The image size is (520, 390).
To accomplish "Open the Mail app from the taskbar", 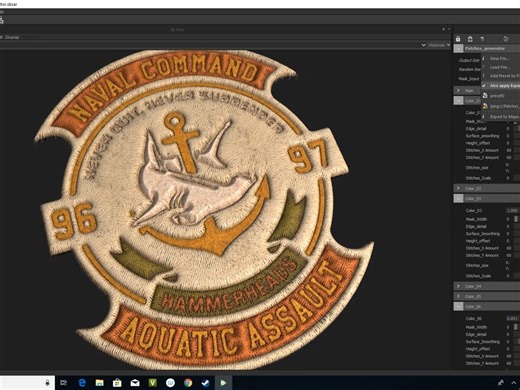I will (135, 383).
